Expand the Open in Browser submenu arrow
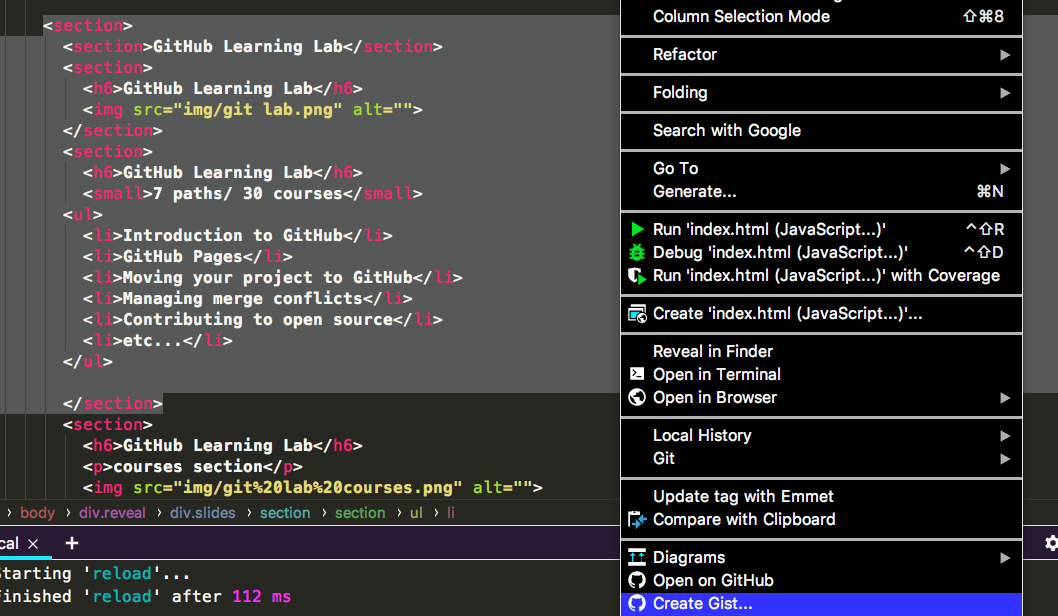 (x=1005, y=398)
